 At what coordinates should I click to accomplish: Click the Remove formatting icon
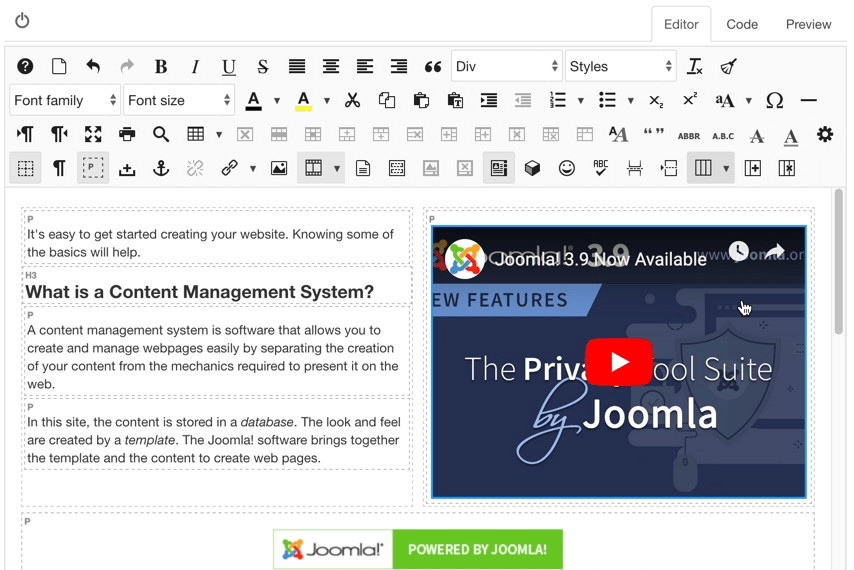[694, 66]
